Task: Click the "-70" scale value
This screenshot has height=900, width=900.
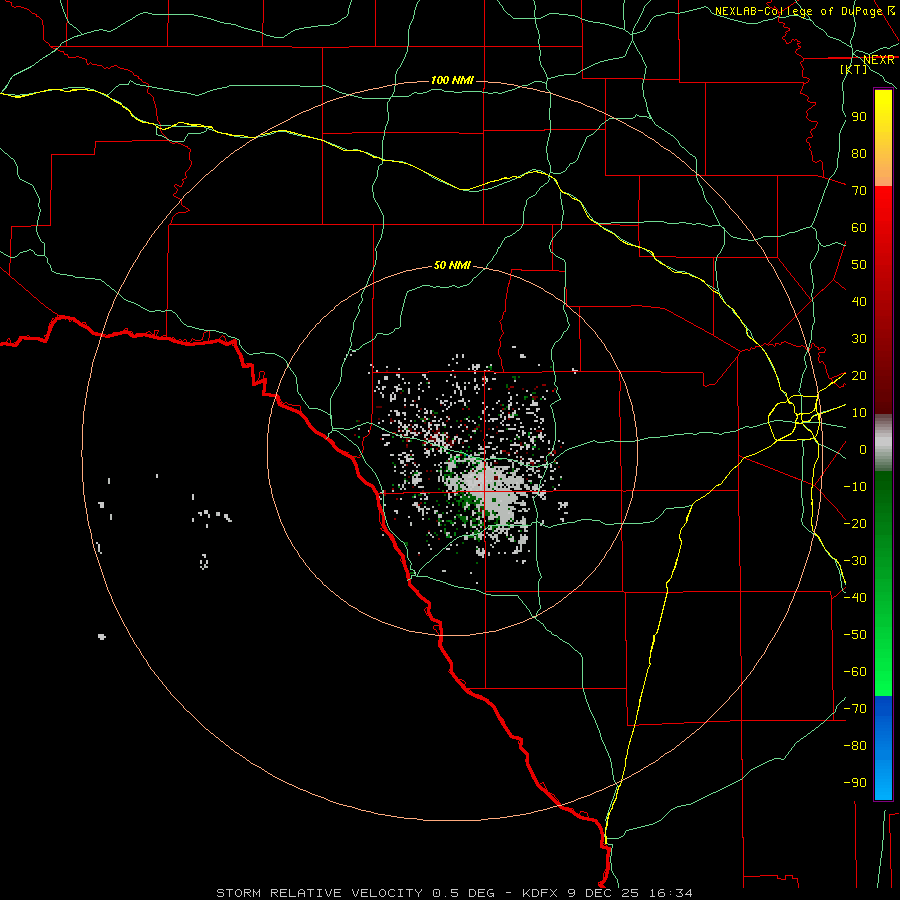Action: (x=855, y=709)
